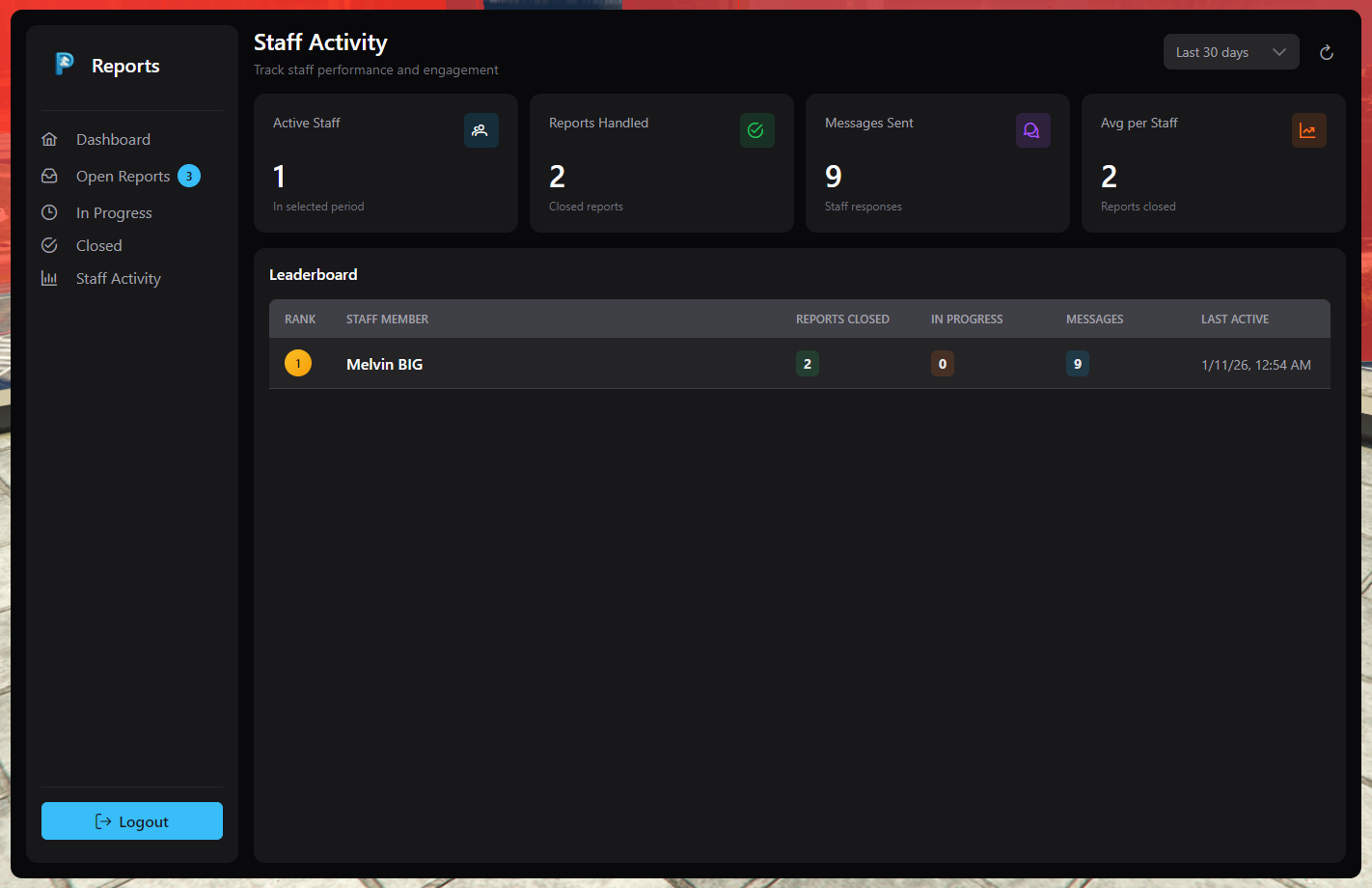This screenshot has width=1372, height=888.
Task: Click the In Progress clock icon
Action: coord(49,212)
